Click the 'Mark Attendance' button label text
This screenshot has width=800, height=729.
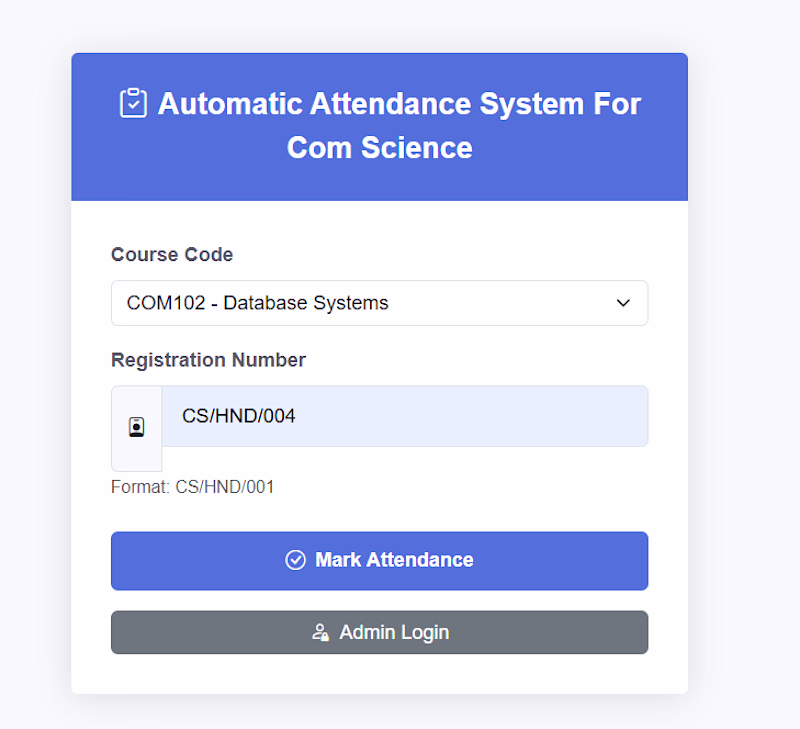point(394,560)
